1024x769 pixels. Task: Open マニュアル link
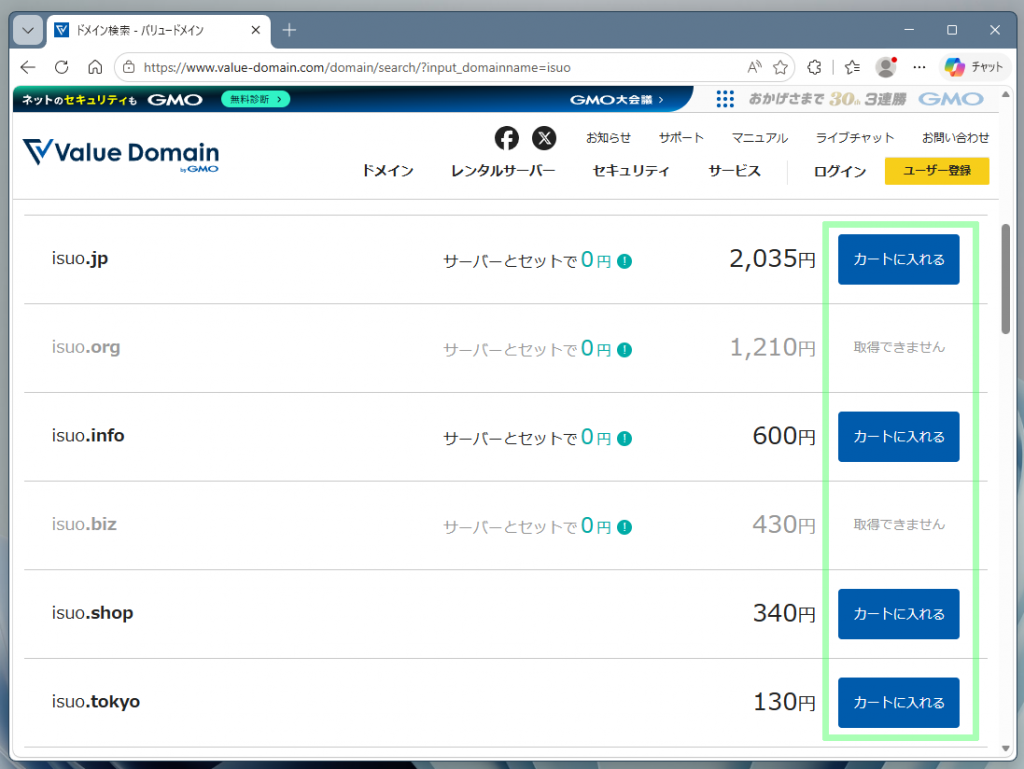[x=760, y=138]
